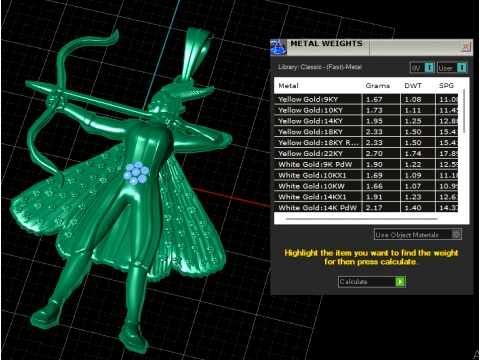Click the Calculate button

pos(372,282)
